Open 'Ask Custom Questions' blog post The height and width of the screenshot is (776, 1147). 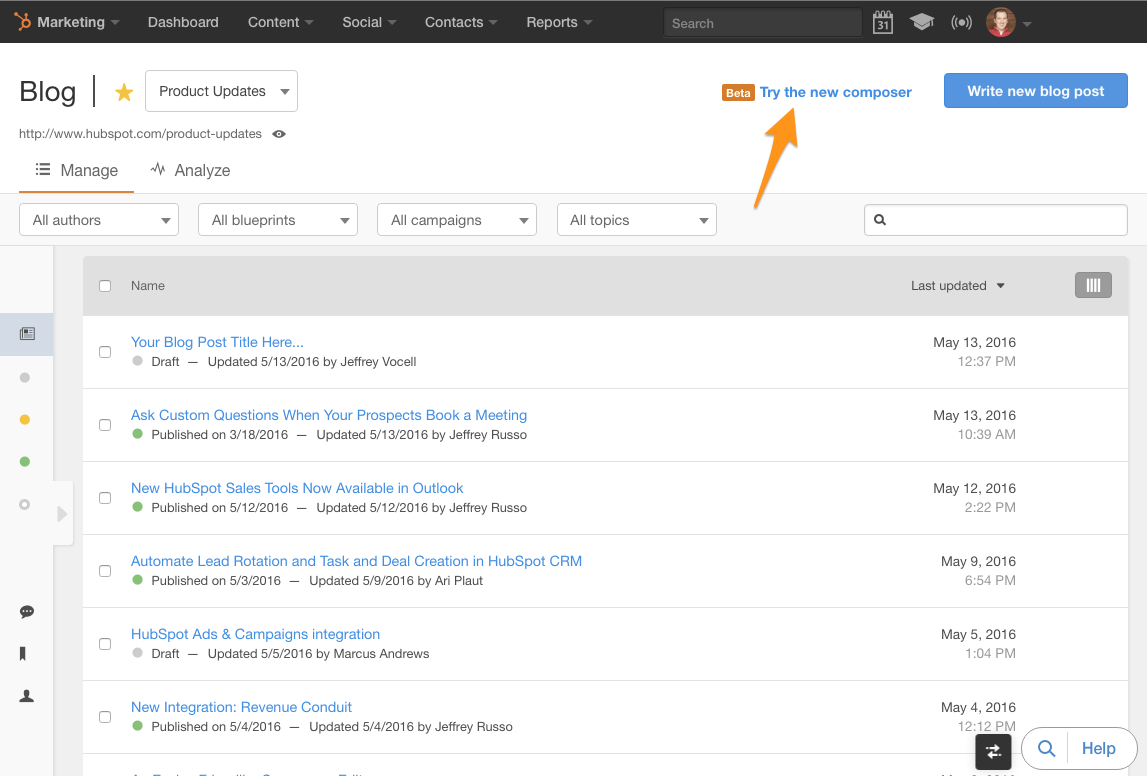(x=328, y=415)
